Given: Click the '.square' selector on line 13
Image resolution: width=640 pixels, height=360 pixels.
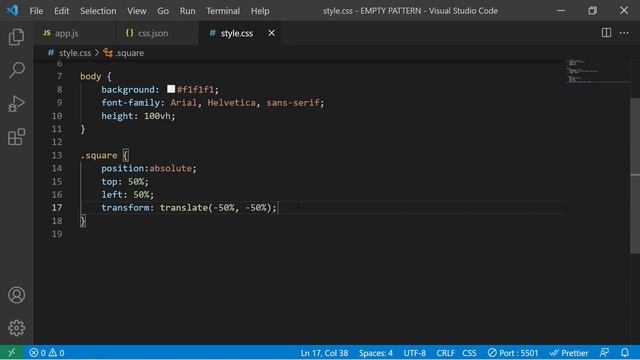Looking at the screenshot, I should (99, 155).
